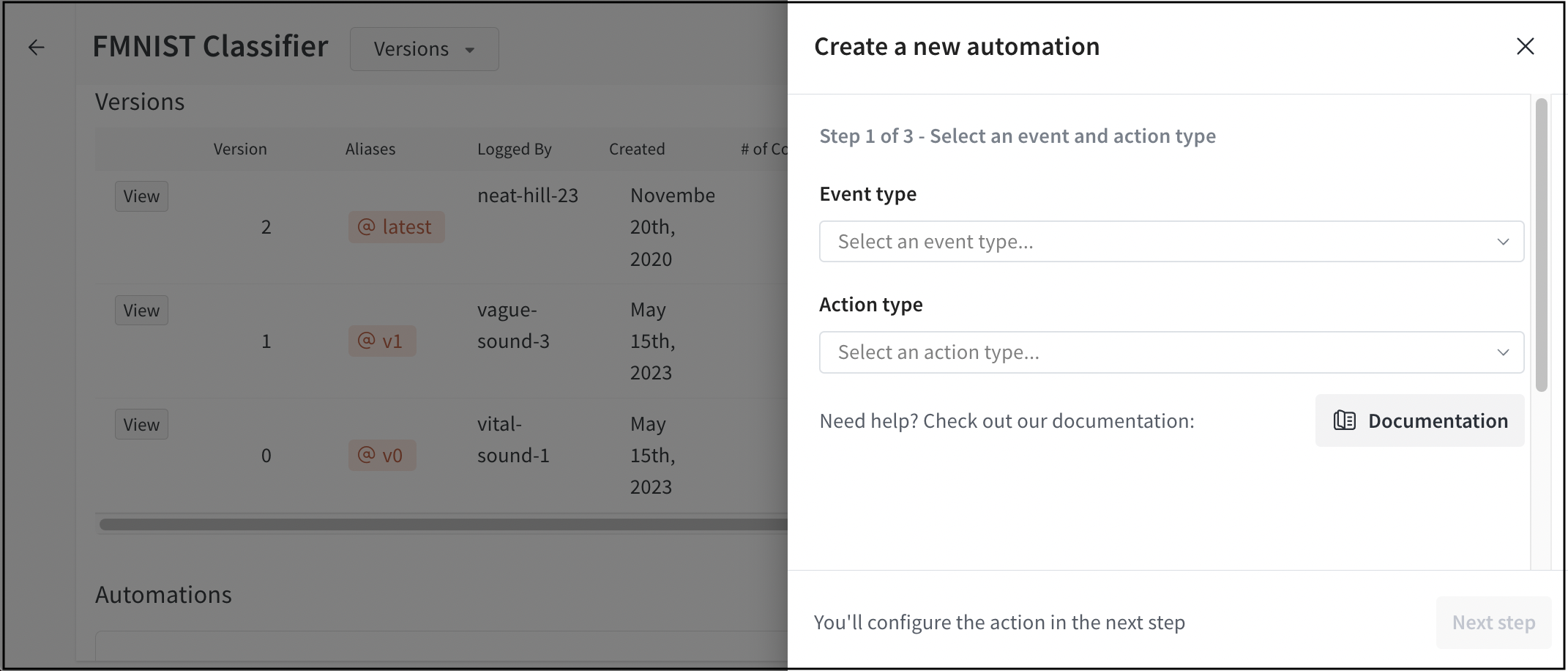Click the @ icon on v1 alias
This screenshot has width=1568, height=671.
pos(366,341)
